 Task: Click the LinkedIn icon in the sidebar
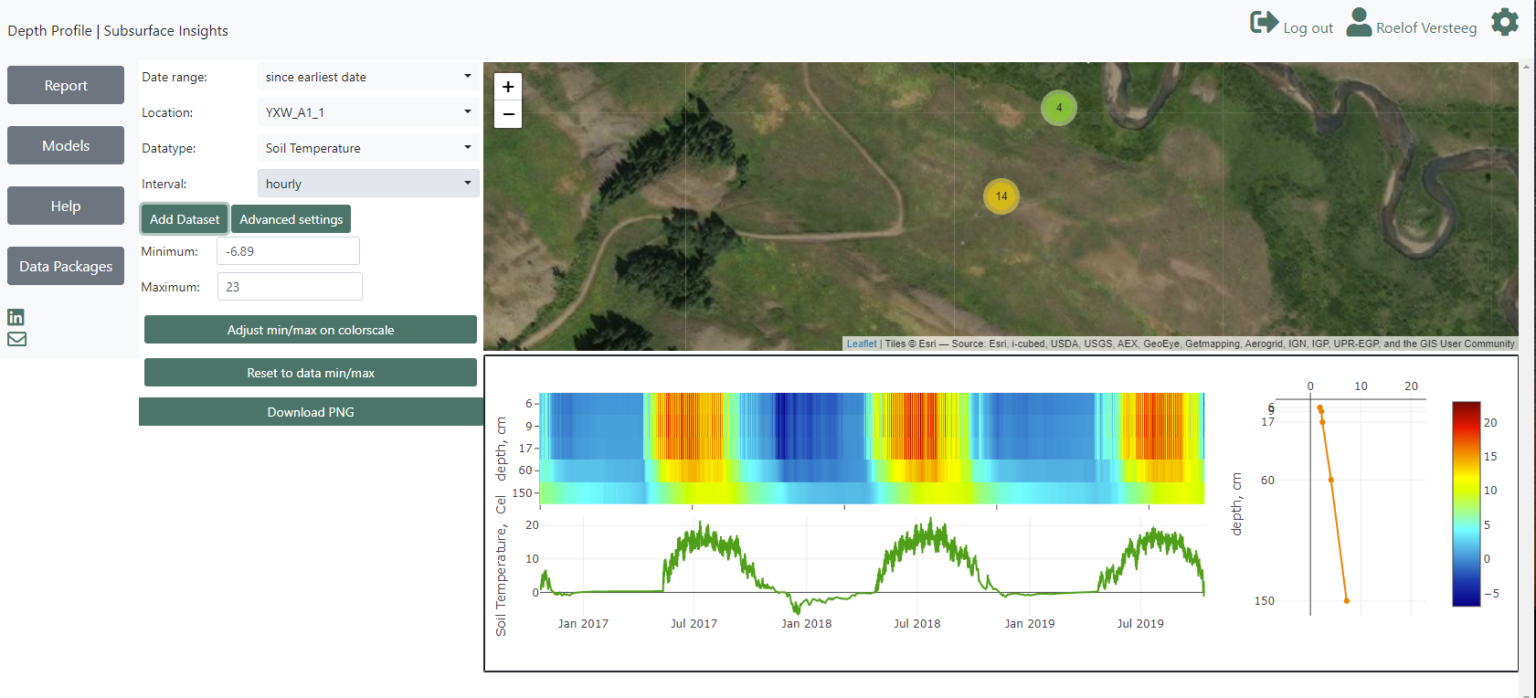[15, 316]
